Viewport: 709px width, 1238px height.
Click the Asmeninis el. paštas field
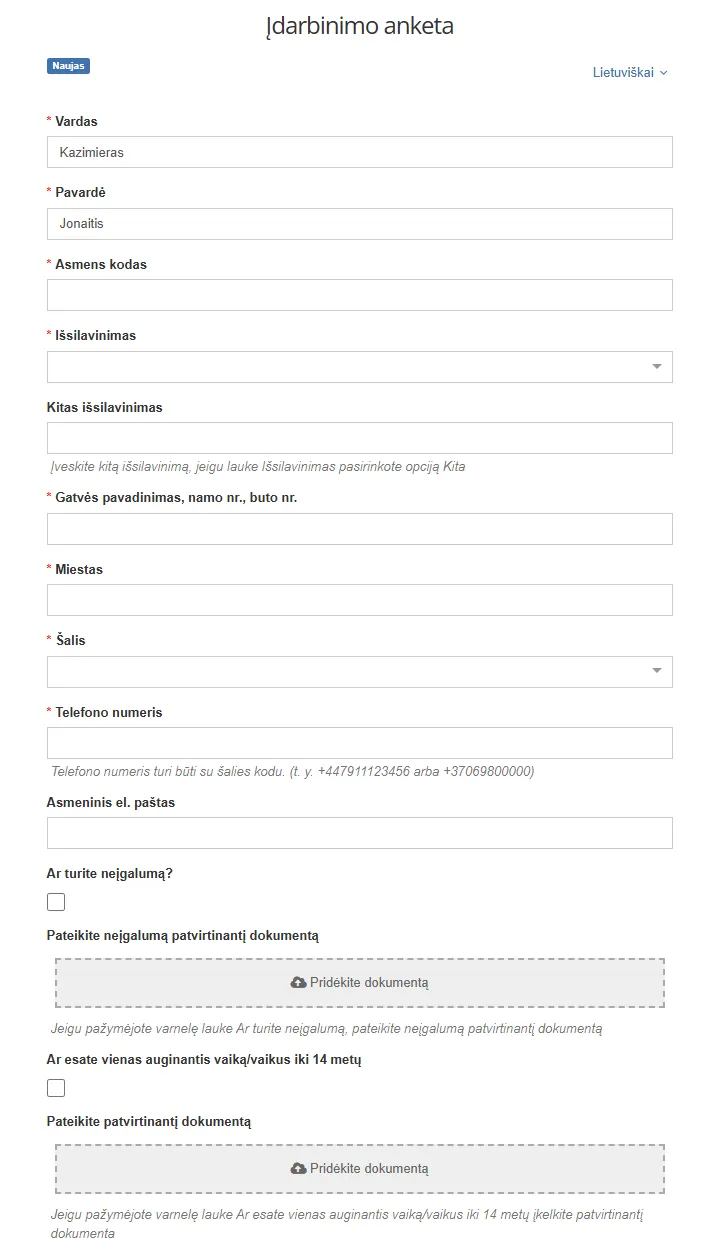359,832
